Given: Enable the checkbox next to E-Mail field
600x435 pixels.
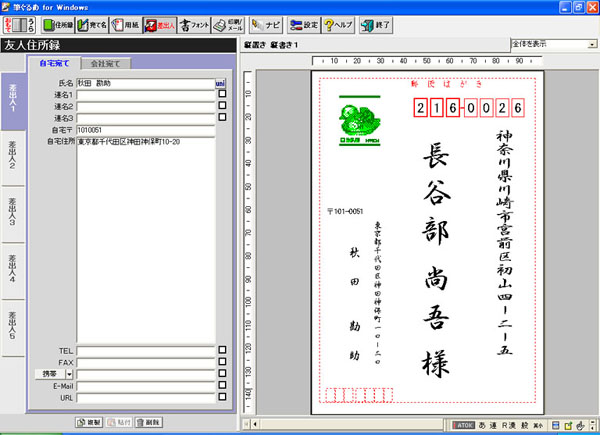Looking at the screenshot, I should [x=222, y=384].
